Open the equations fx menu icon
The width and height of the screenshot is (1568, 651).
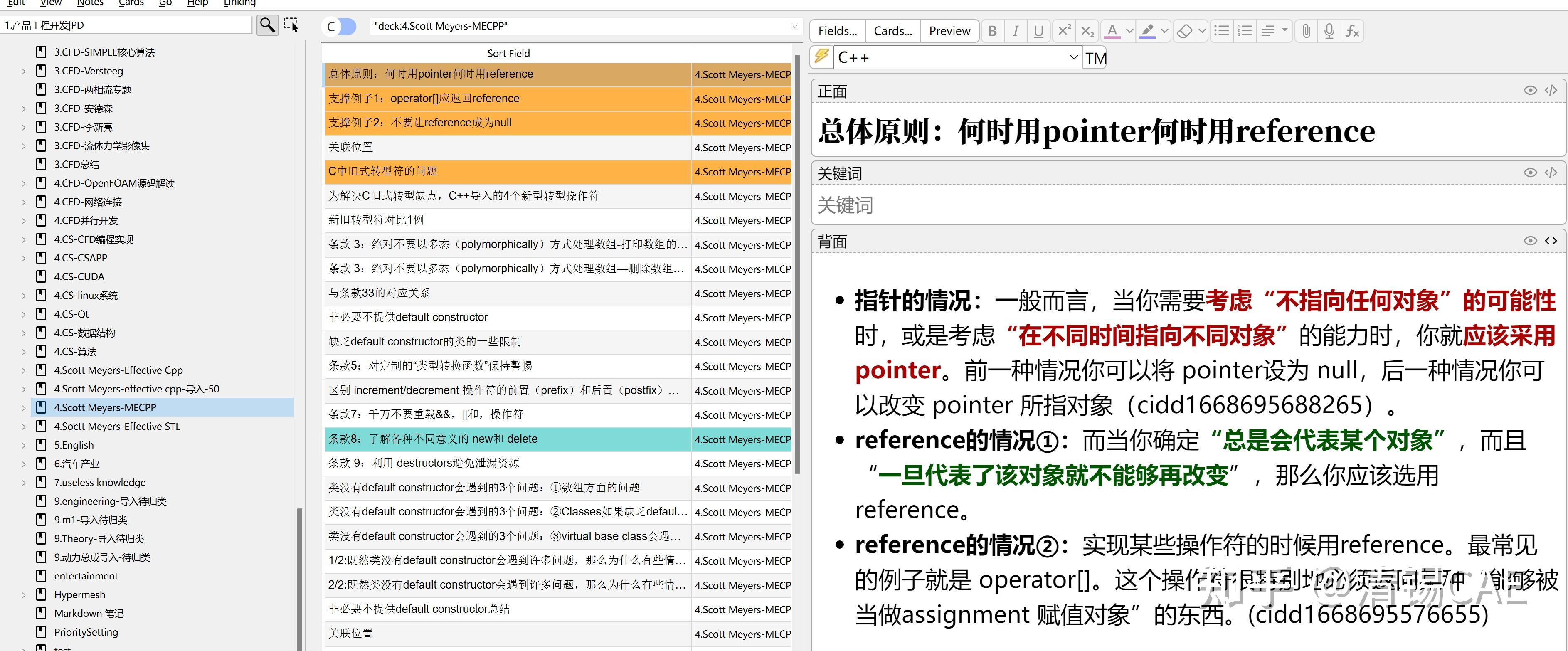pyautogui.click(x=1352, y=31)
